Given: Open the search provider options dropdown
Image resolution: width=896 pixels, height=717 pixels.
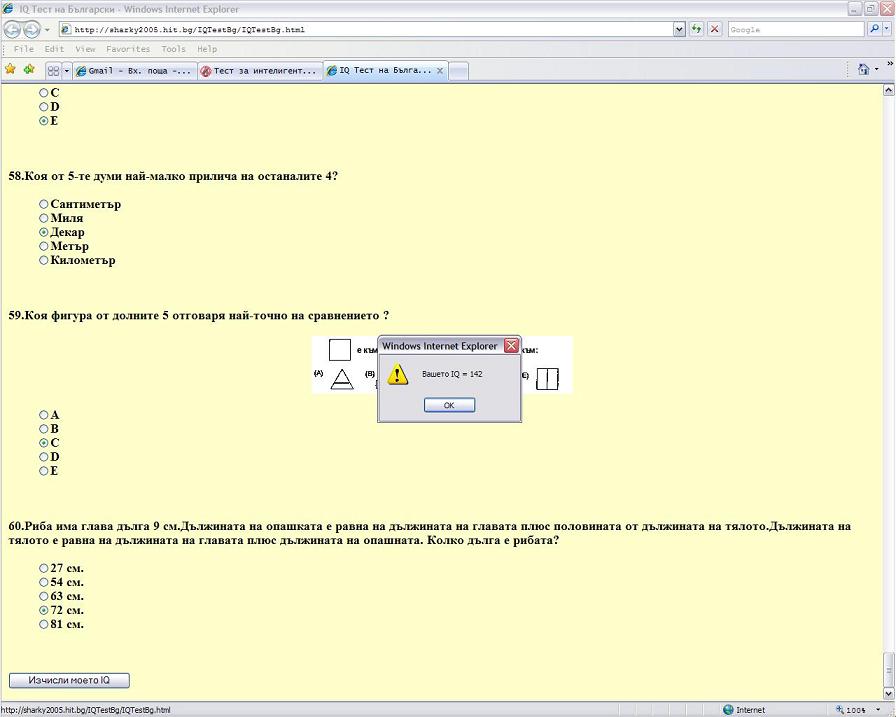Looking at the screenshot, I should click(887, 29).
